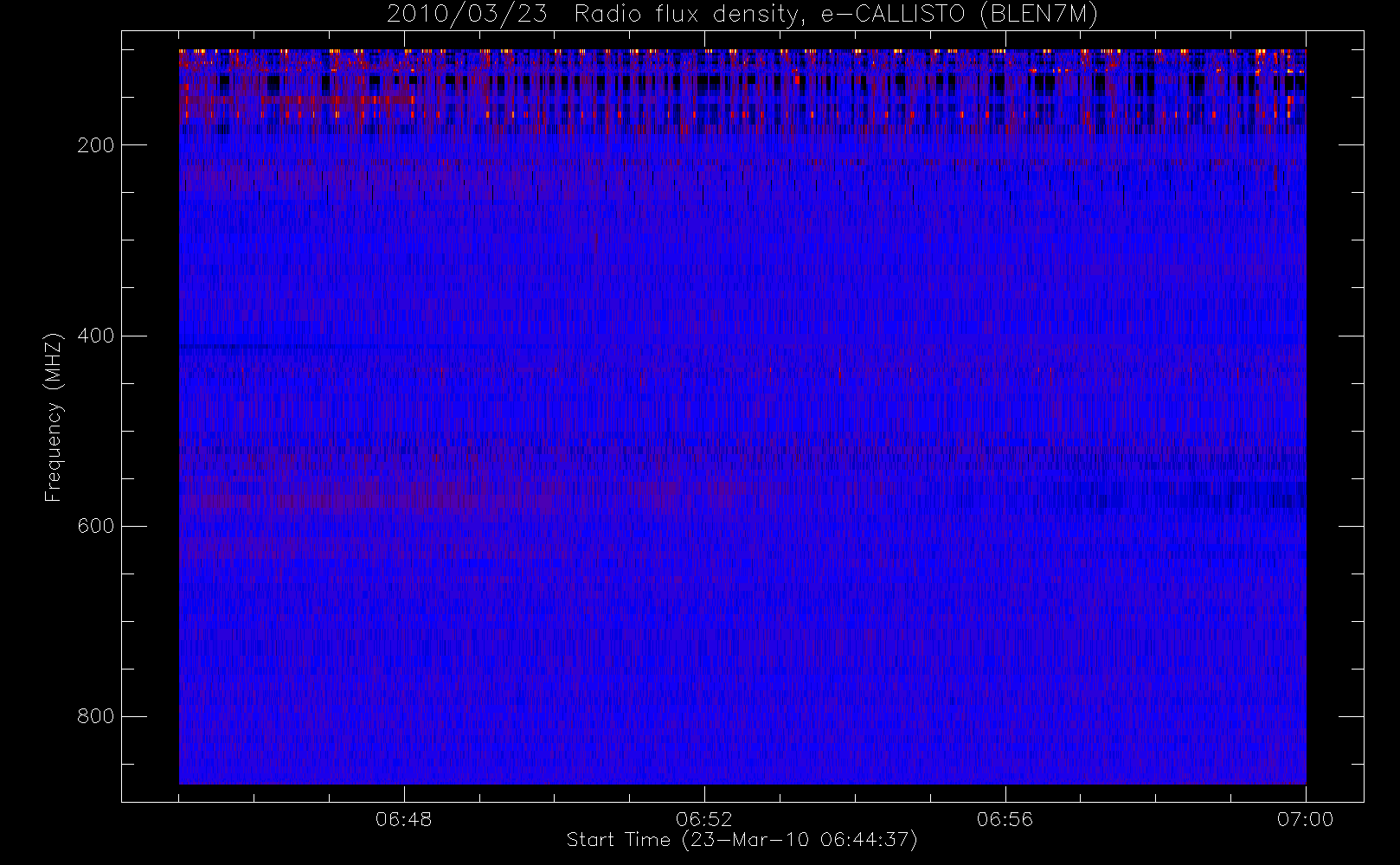Click the 200 frequency tick label
Screen dimensions: 1400x865
(95, 145)
